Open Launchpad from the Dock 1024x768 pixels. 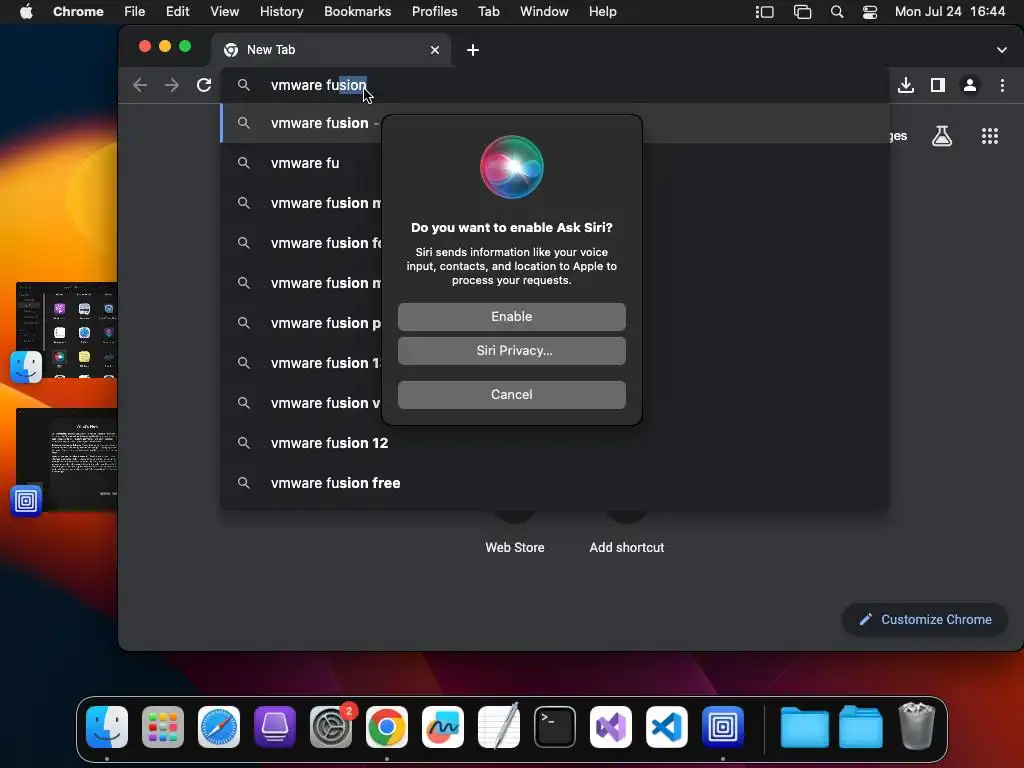[163, 727]
